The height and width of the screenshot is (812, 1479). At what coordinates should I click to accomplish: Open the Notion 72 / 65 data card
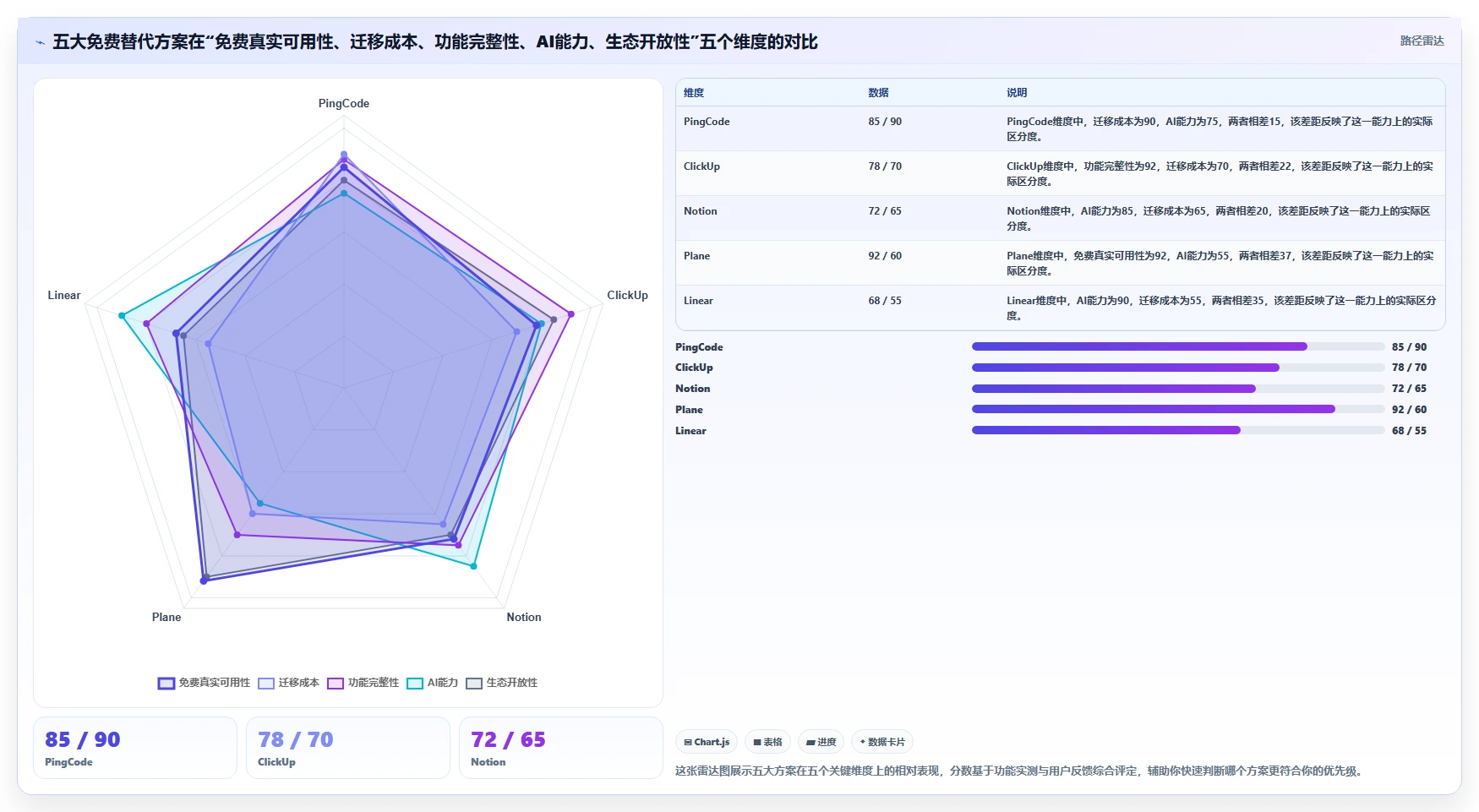tap(561, 748)
